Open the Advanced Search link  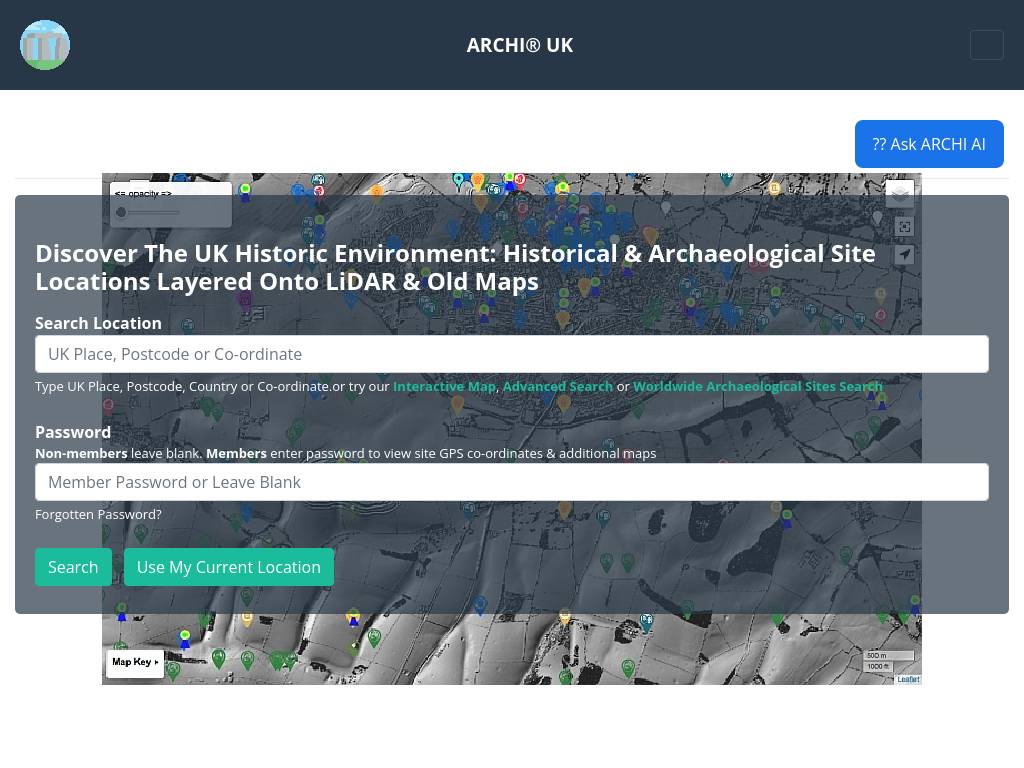[x=558, y=387]
